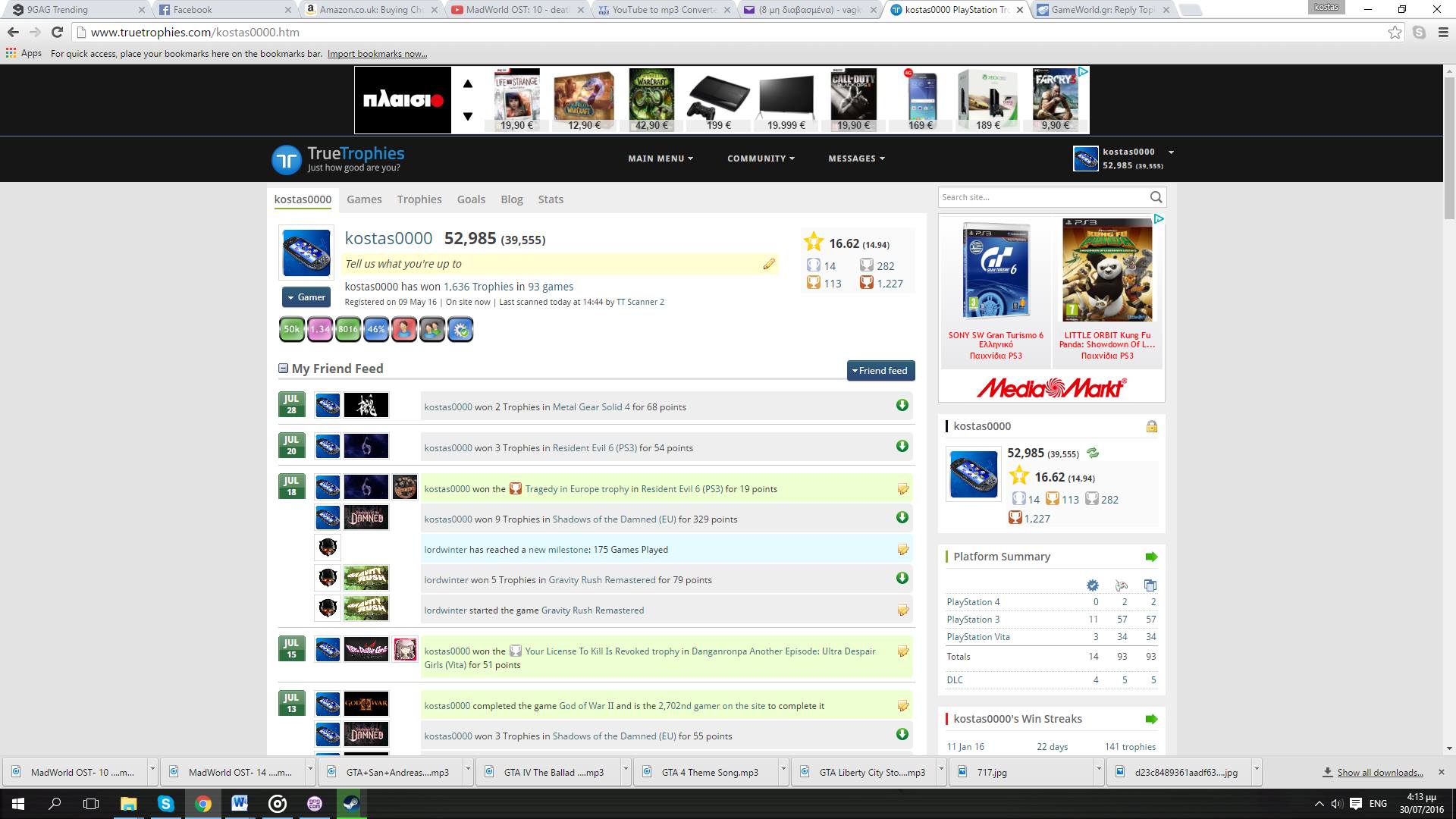Click the green refresh icon beside sidebar score
This screenshot has width=1456, height=819.
pyautogui.click(x=1093, y=453)
